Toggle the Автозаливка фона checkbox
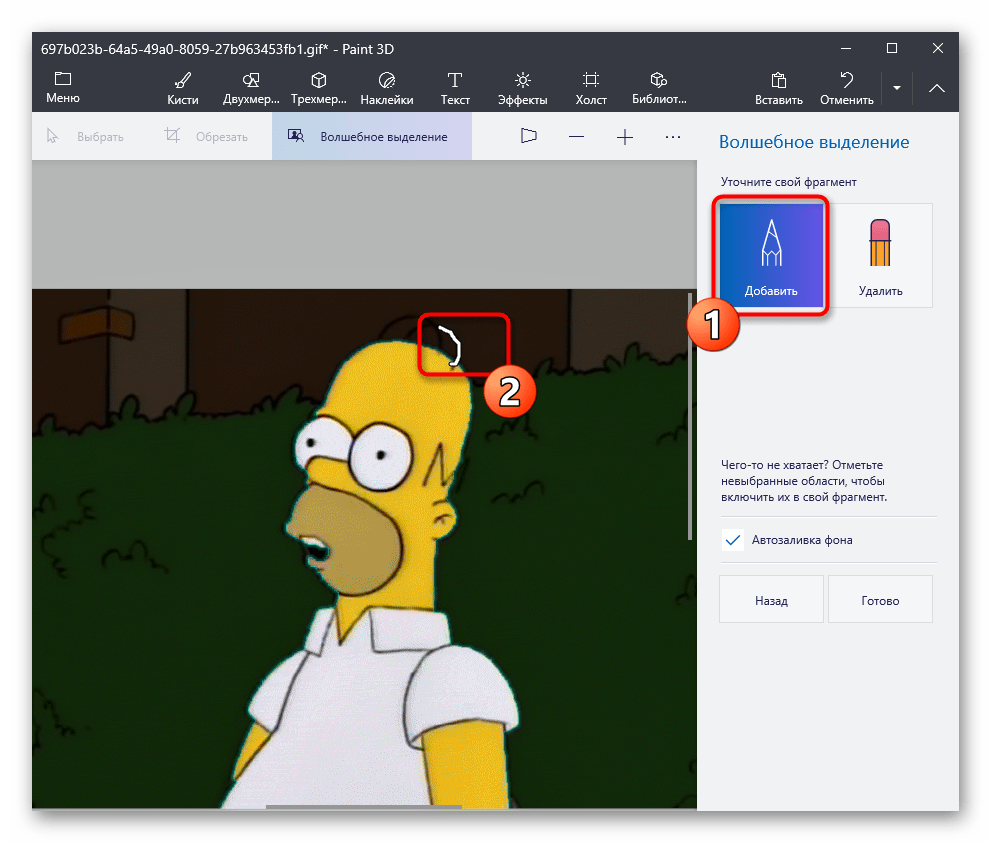 click(732, 540)
